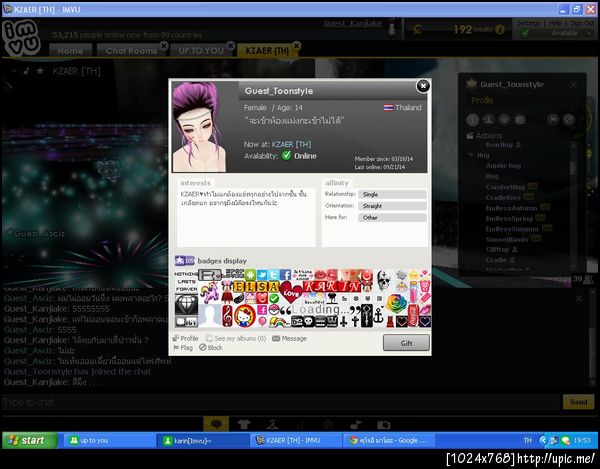Switch to the Chat Rooms tab

[x=131, y=51]
